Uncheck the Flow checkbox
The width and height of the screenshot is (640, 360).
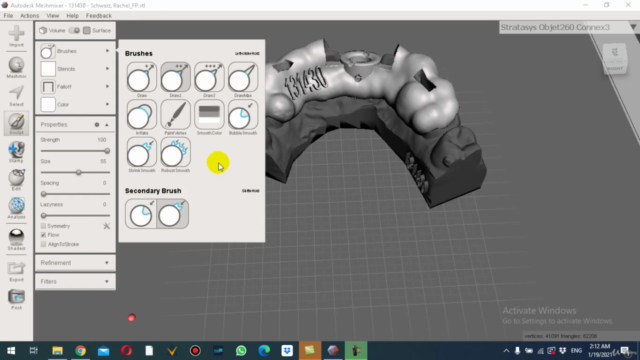43,235
